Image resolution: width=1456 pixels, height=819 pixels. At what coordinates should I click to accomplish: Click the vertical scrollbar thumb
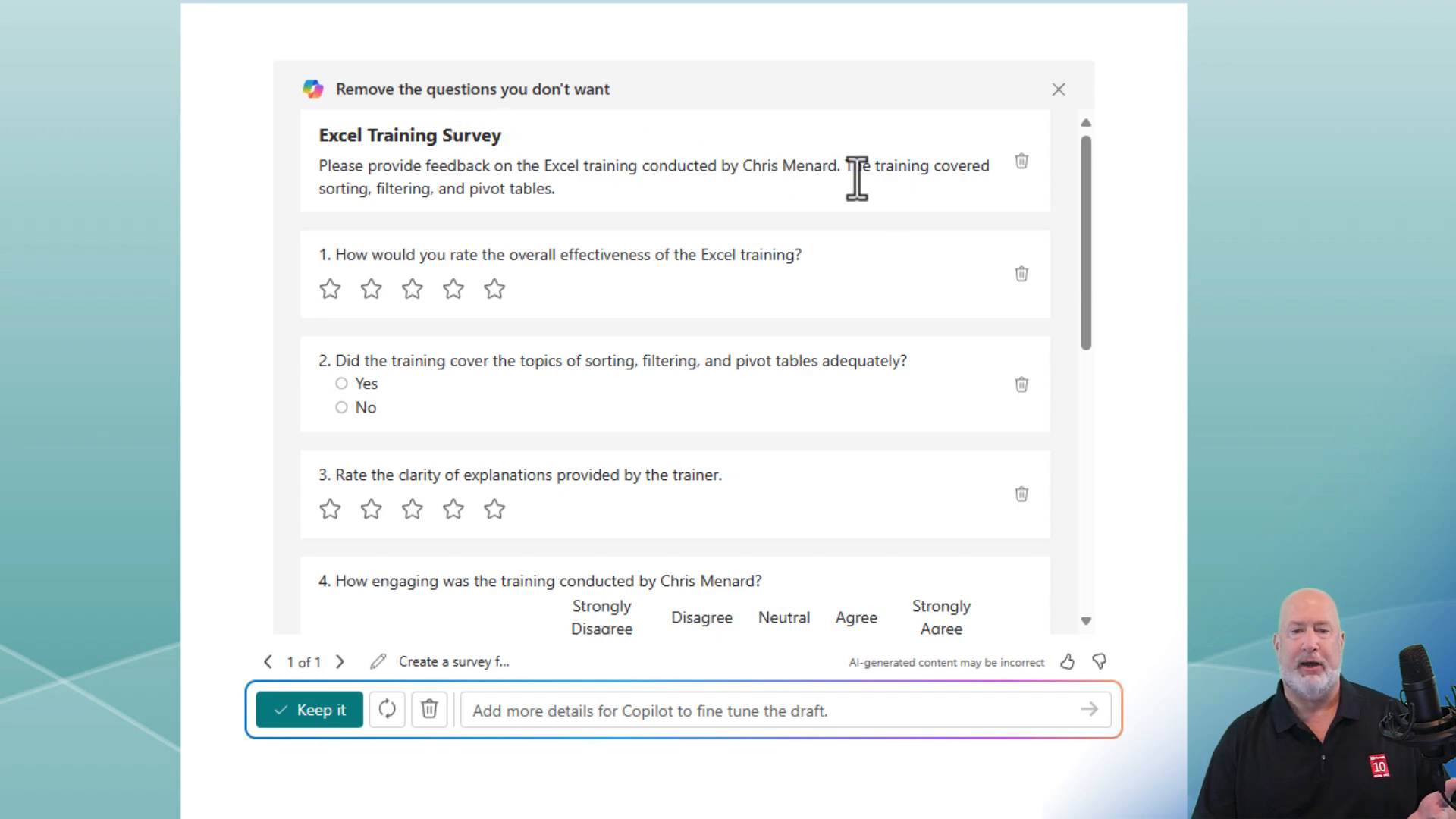1086,243
